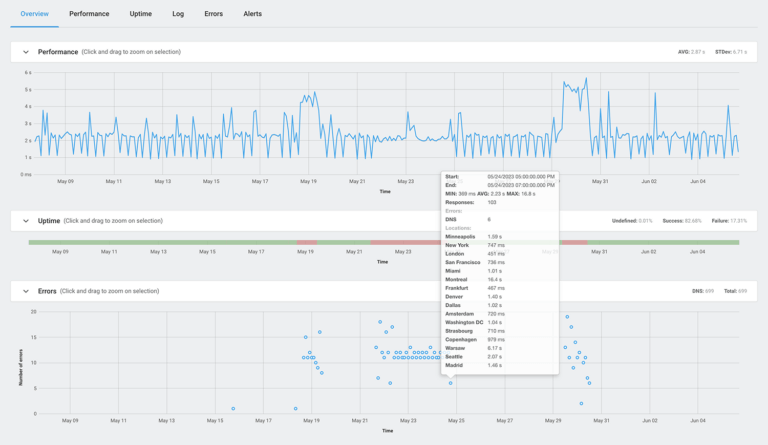Viewport: 768px width, 445px height.
Task: Collapse the Errors section chevron
Action: click(x=26, y=291)
